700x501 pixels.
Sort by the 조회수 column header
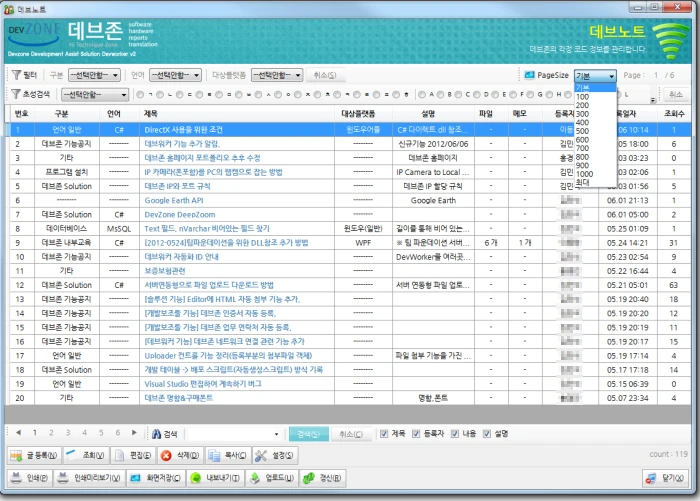(674, 113)
